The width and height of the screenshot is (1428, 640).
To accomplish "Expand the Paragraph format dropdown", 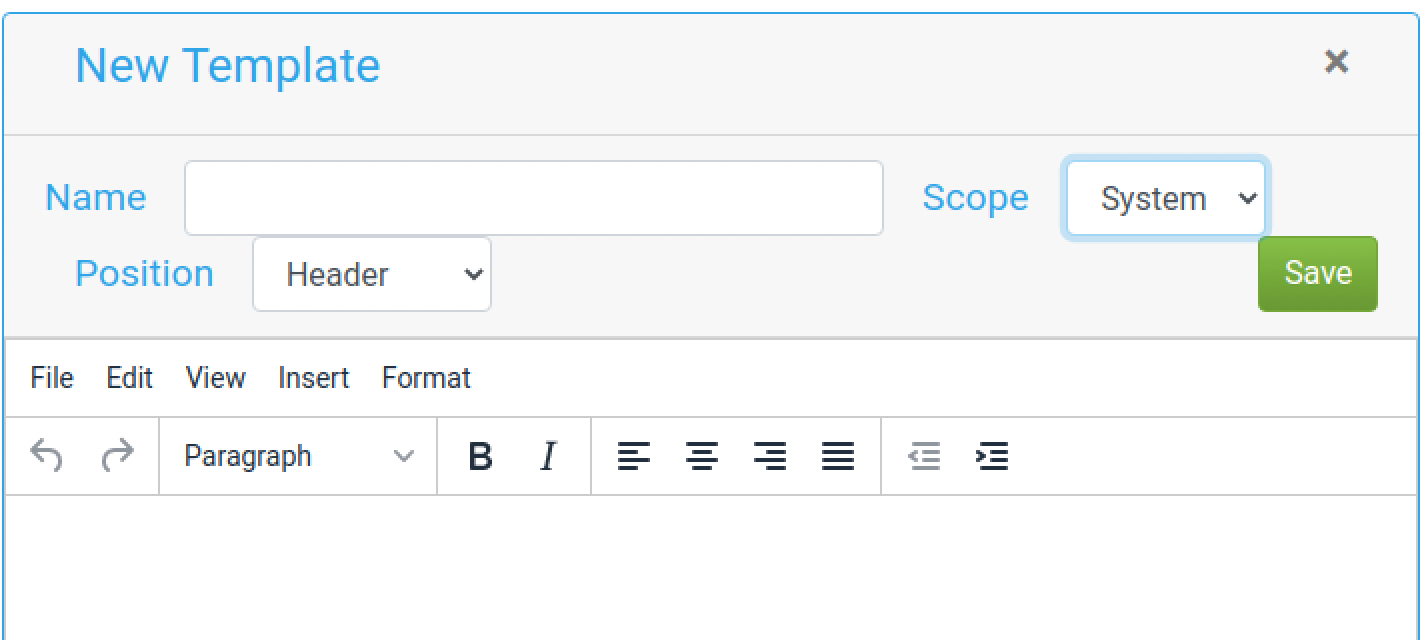I will (298, 456).
